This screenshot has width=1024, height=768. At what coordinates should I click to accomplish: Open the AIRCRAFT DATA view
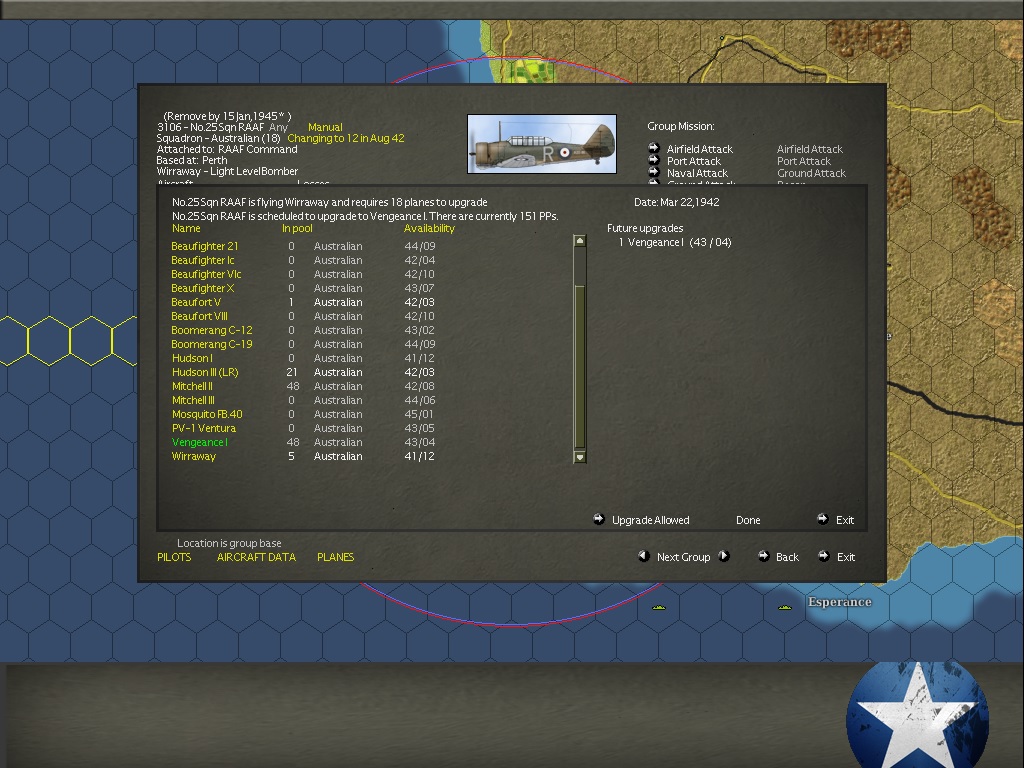coord(256,557)
